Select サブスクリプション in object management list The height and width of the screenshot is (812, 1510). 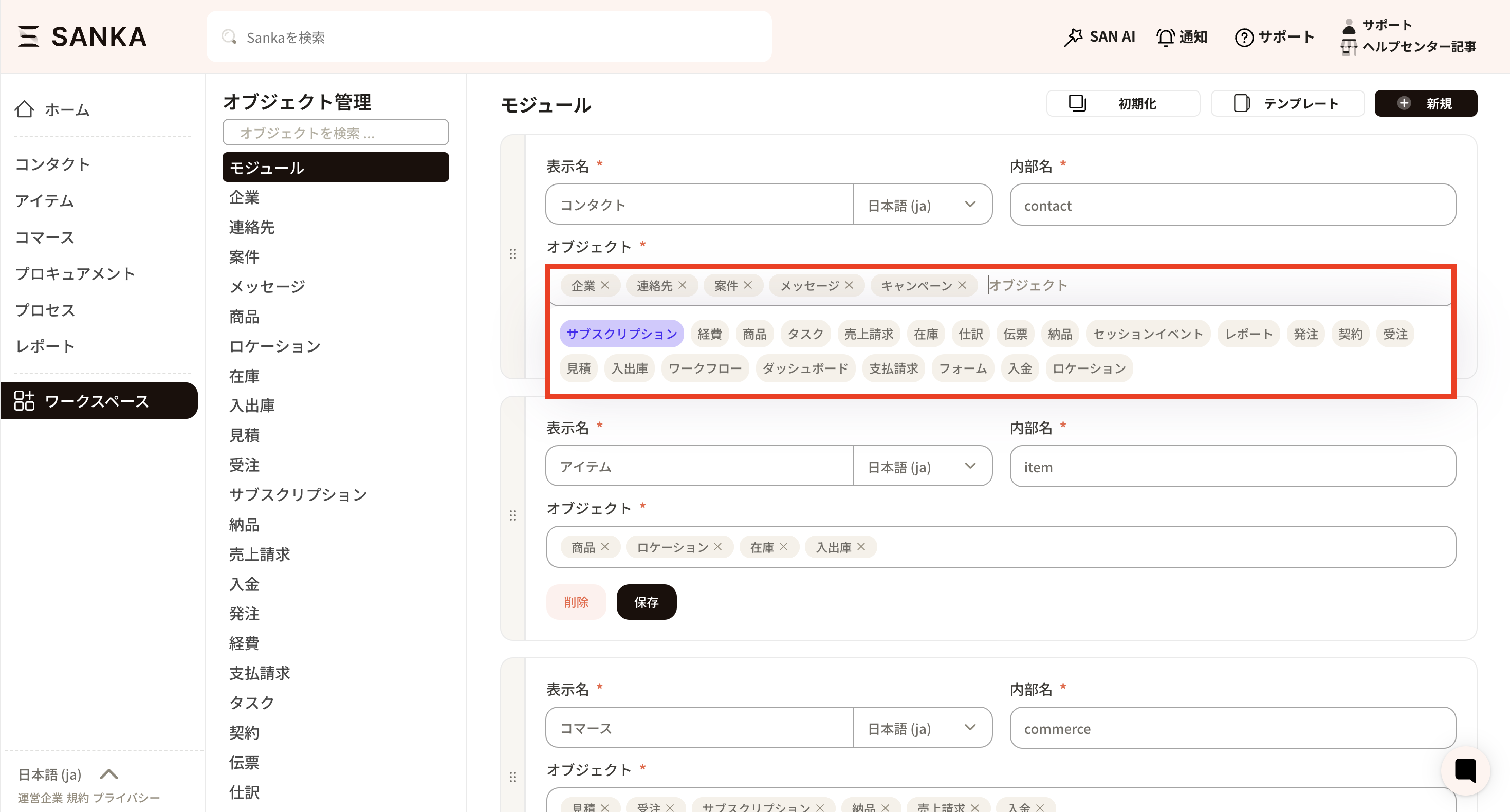coord(298,494)
